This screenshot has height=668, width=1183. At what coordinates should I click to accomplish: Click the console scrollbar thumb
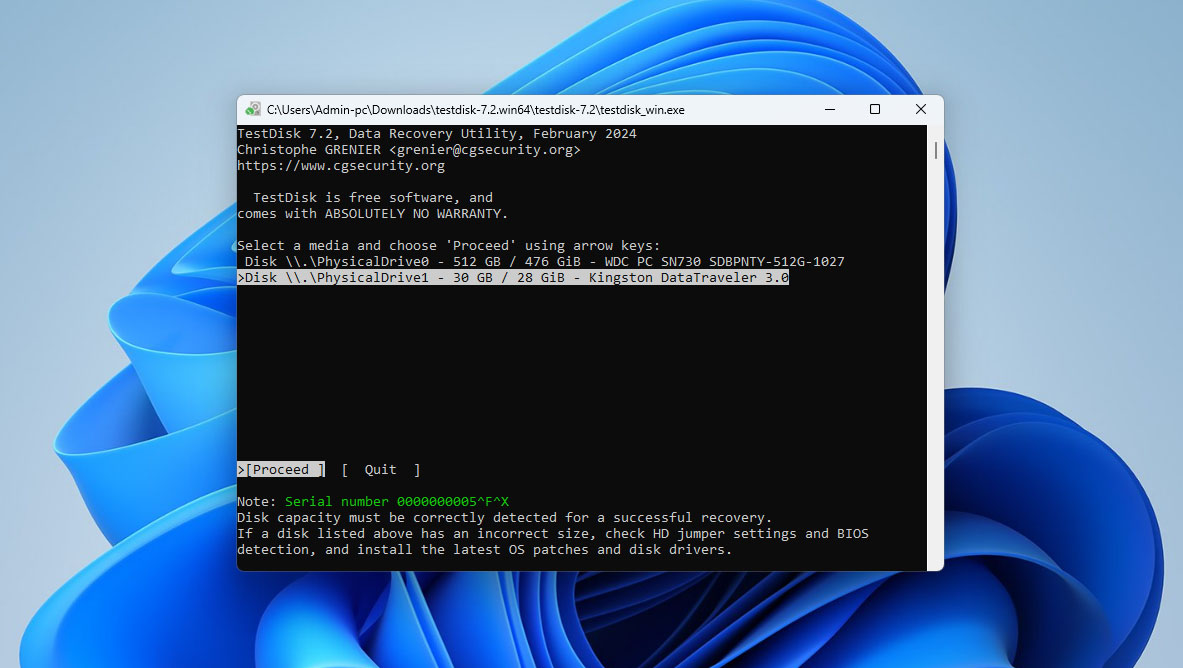[935, 150]
